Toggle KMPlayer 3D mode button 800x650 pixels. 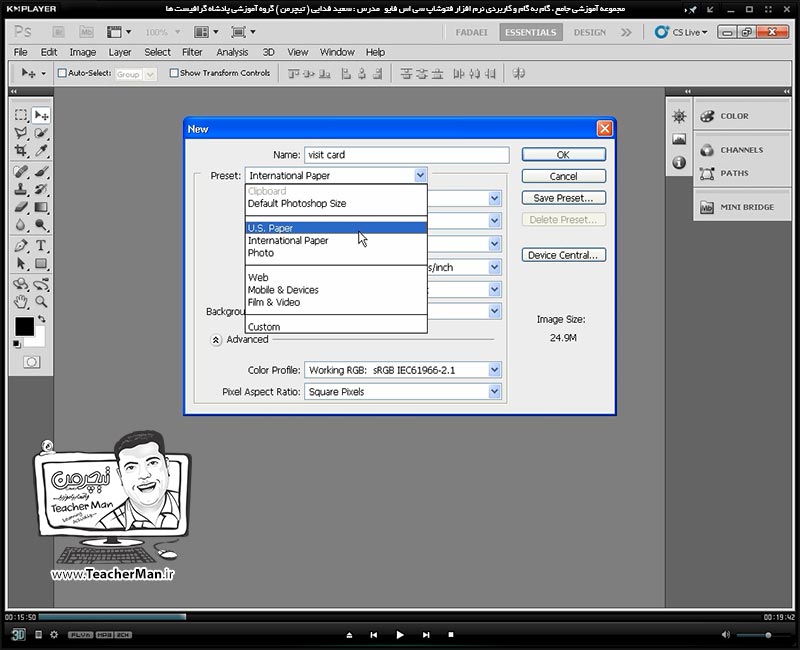(x=18, y=635)
